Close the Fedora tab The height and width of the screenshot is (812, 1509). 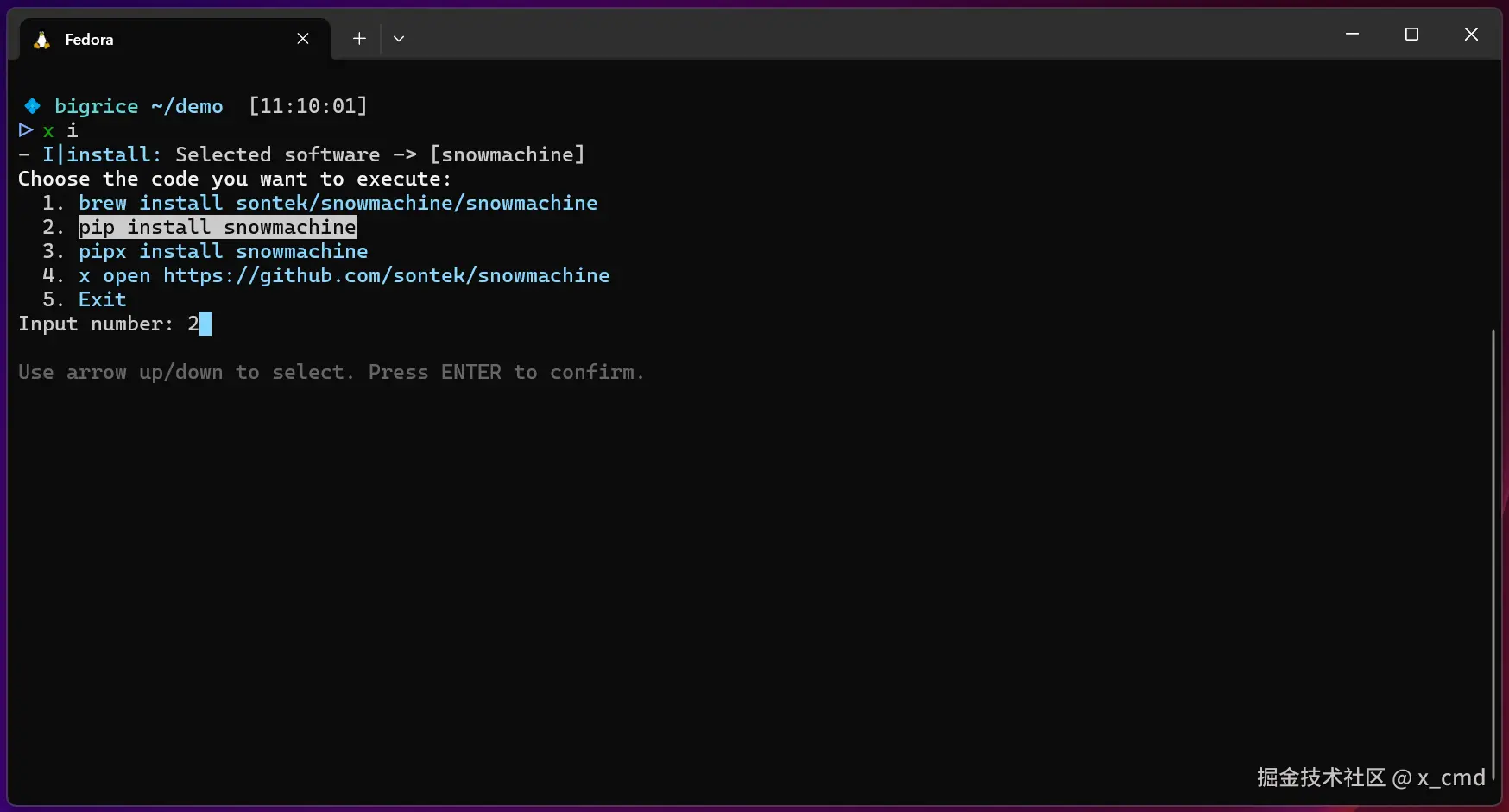click(303, 39)
